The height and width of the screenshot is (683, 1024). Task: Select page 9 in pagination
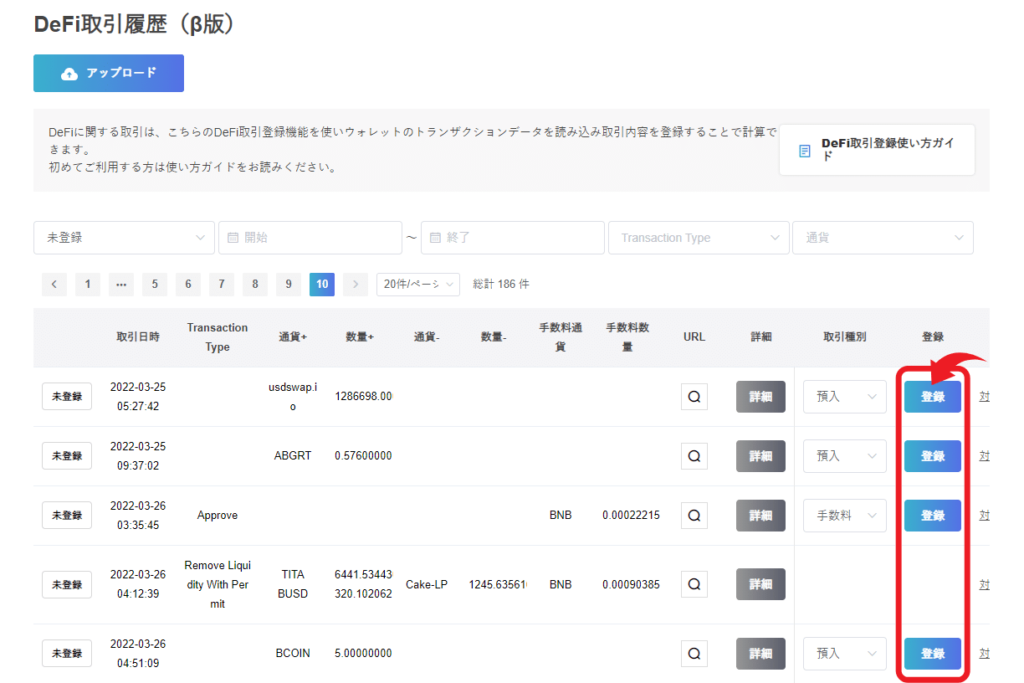pos(288,284)
